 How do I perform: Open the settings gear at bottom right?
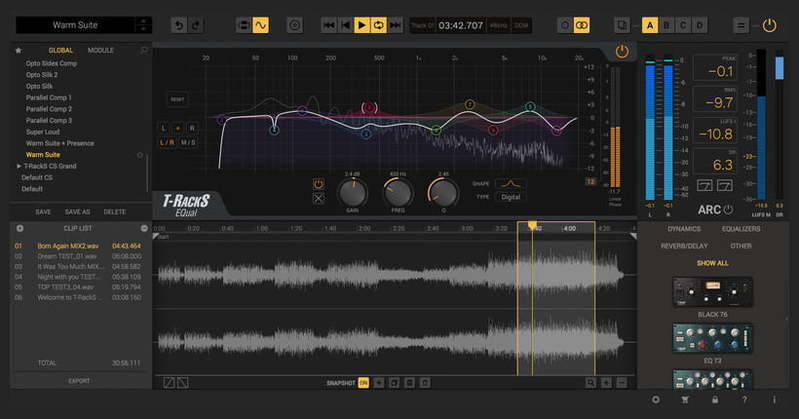656,400
